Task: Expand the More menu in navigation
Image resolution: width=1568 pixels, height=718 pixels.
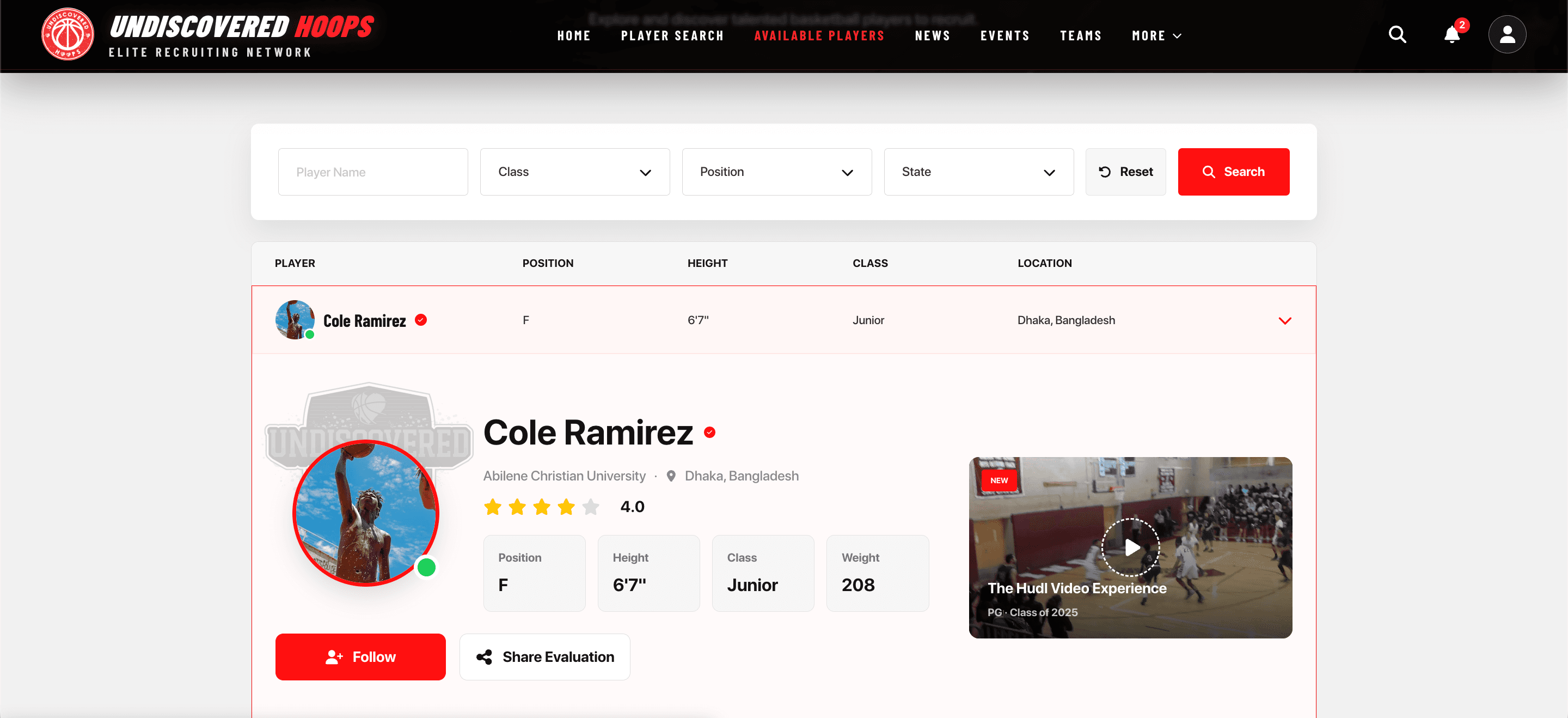Action: (x=1156, y=36)
